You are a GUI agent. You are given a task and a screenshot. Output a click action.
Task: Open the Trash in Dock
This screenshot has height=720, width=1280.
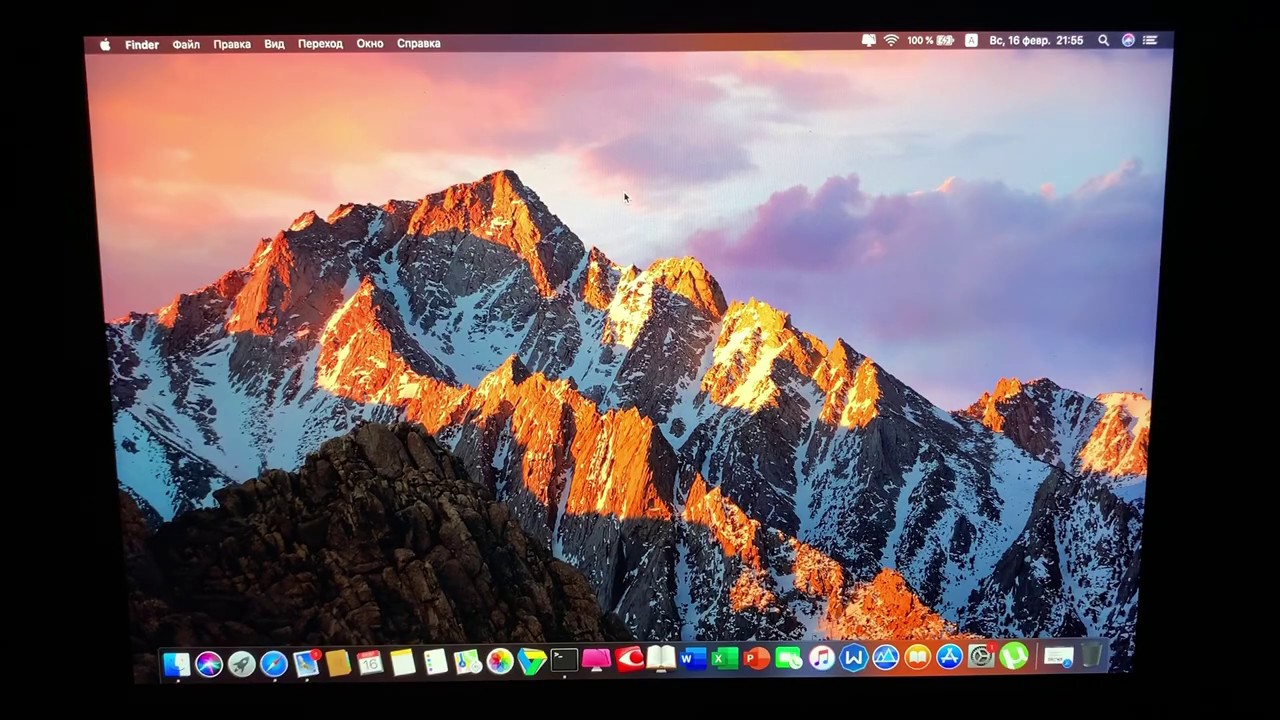pyautogui.click(x=1092, y=656)
